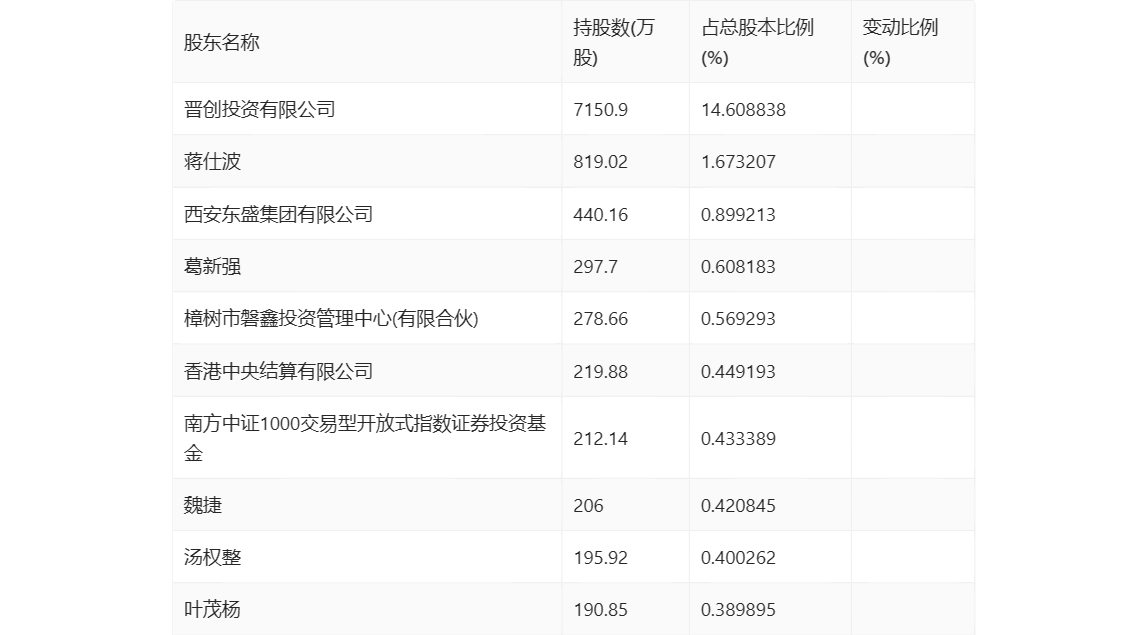Select shareholder 葛新强

tap(212, 266)
